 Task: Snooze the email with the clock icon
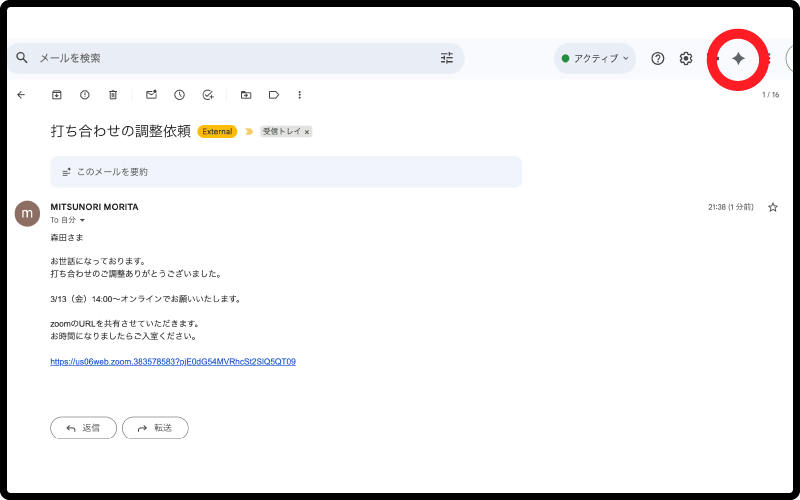click(x=179, y=95)
